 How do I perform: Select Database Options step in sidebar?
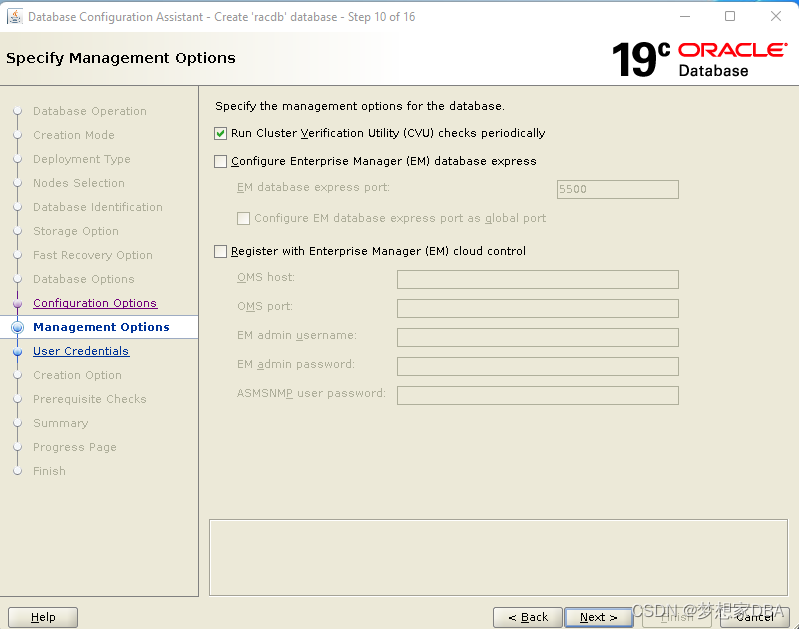coord(84,279)
